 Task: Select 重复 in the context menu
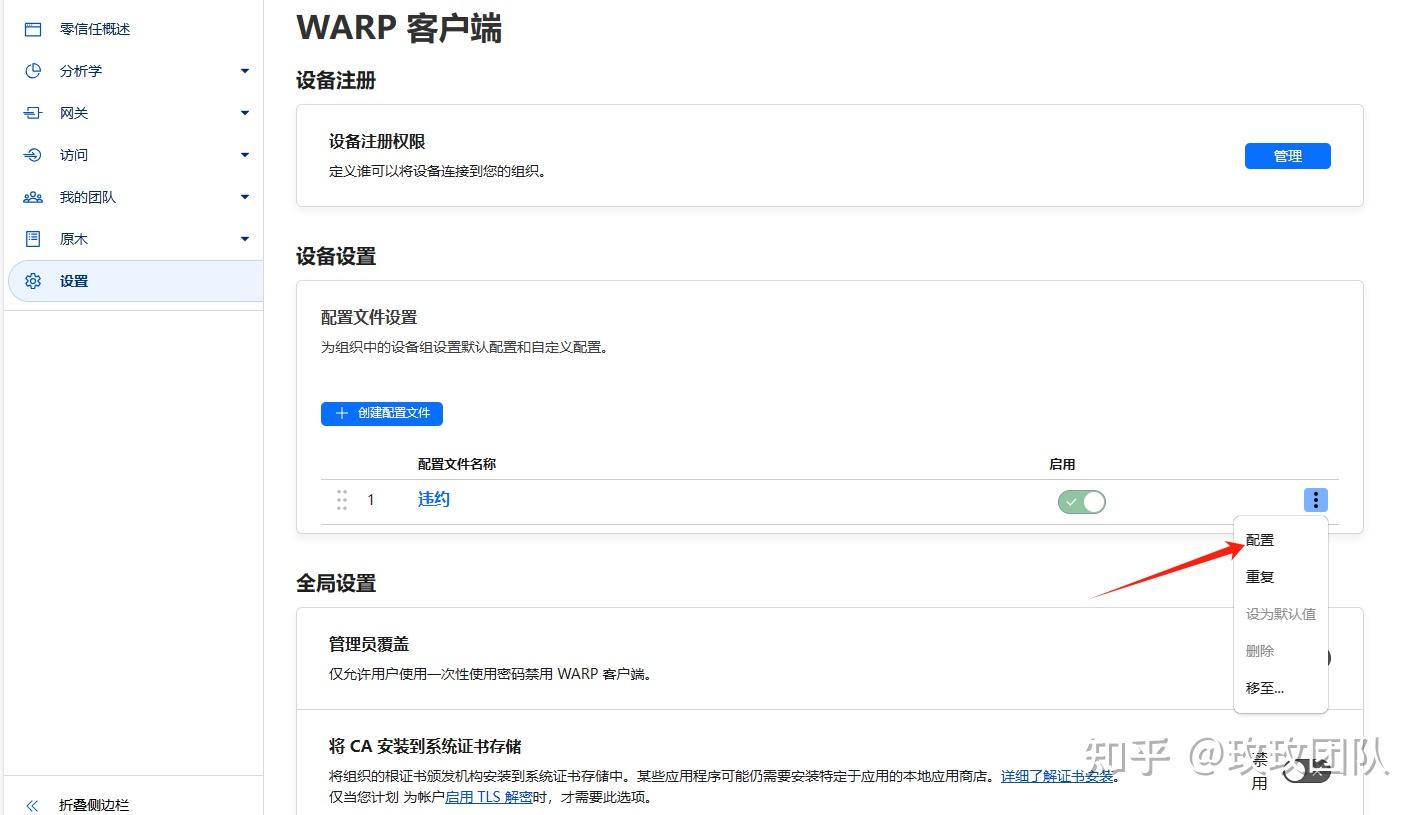1259,577
